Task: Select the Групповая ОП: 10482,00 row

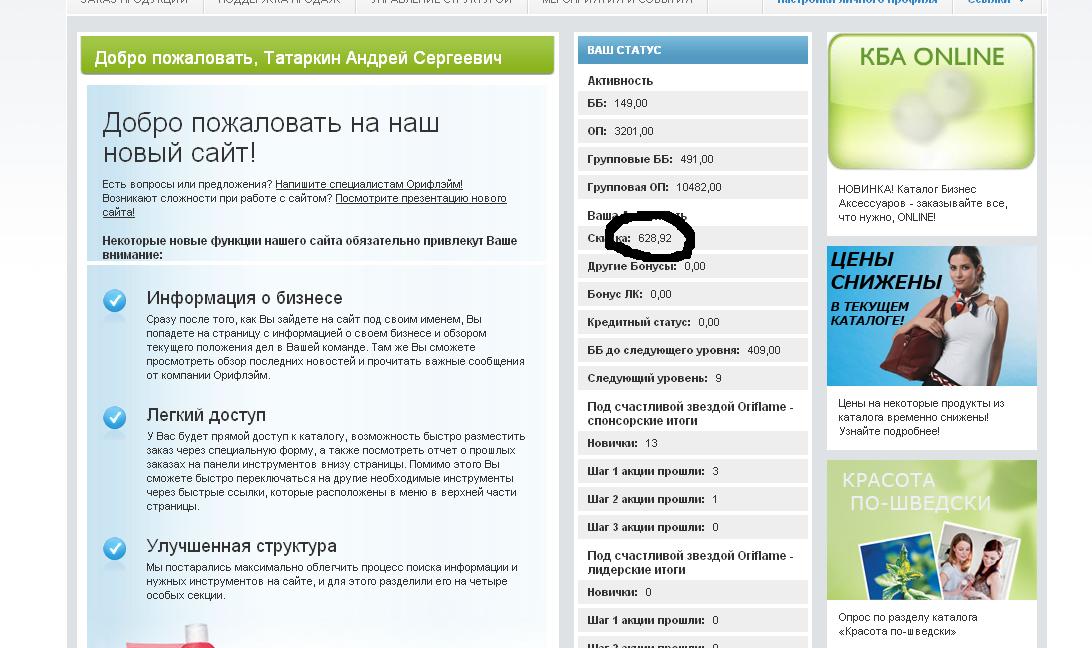Action: [693, 187]
